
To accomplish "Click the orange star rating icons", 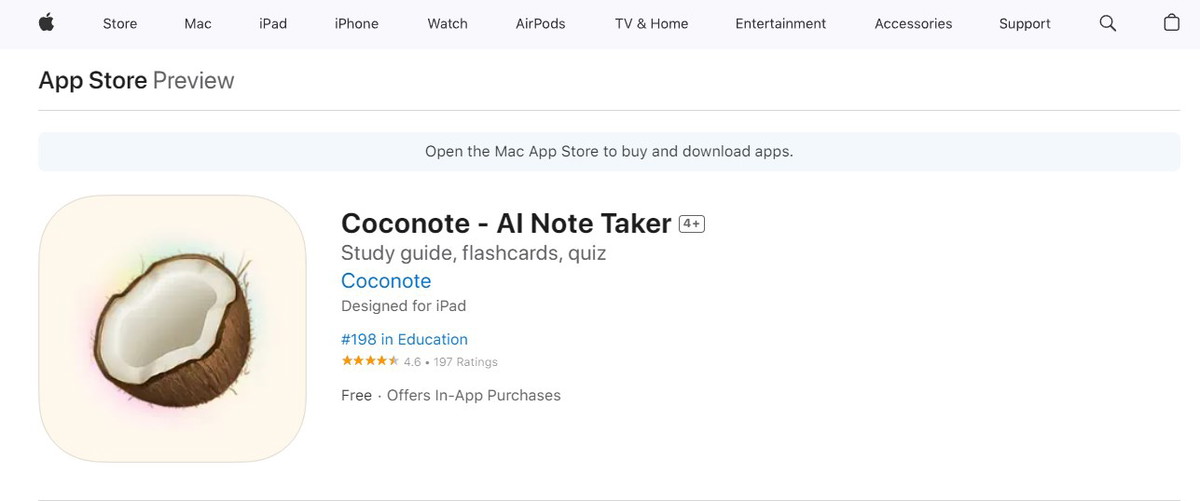I will click(370, 361).
